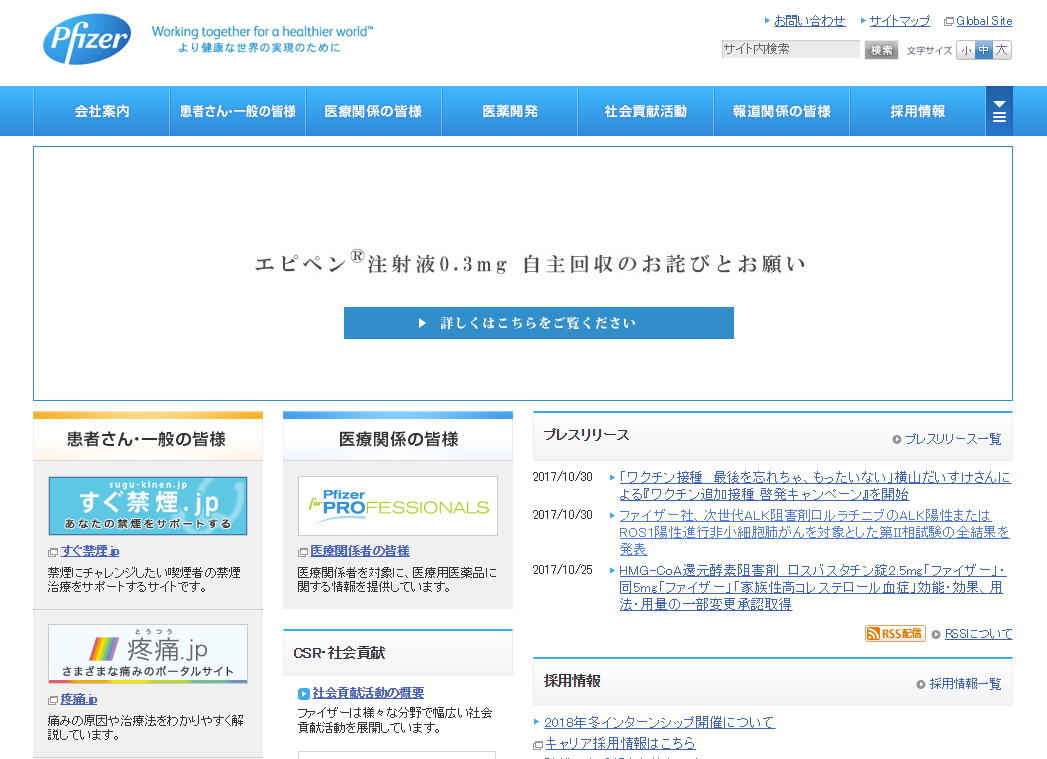Image resolution: width=1047 pixels, height=759 pixels.
Task: Open プレスリリース一覧 list link
Action: pyautogui.click(x=953, y=439)
